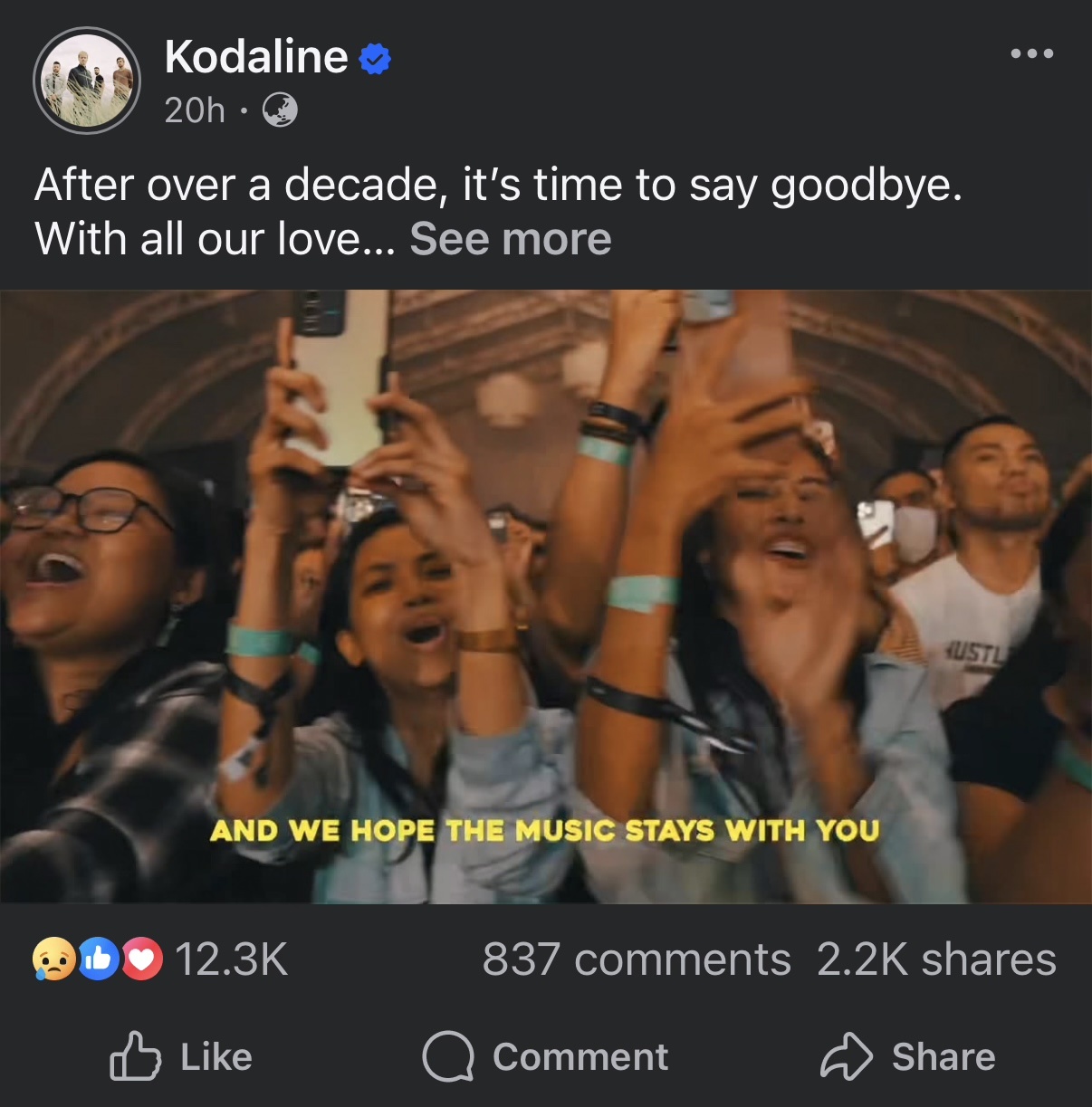This screenshot has width=1092, height=1107.
Task: Open the 20h post timestamp
Action: [x=195, y=110]
